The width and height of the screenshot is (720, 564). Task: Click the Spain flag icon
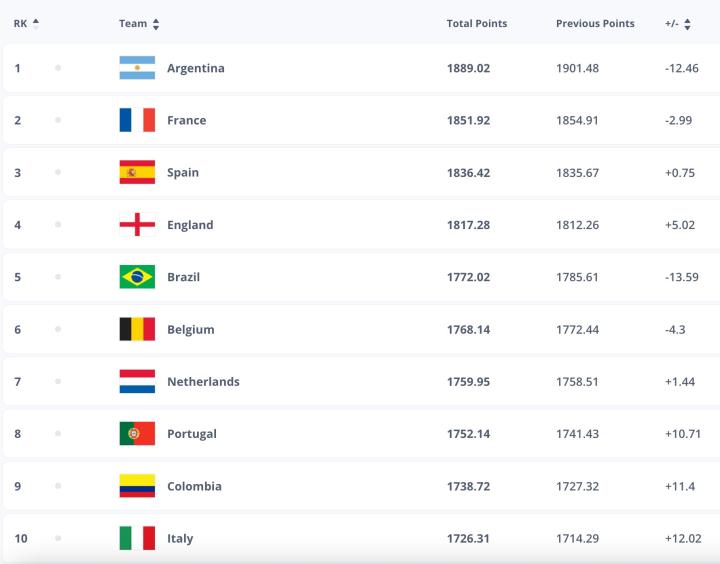pyautogui.click(x=137, y=172)
